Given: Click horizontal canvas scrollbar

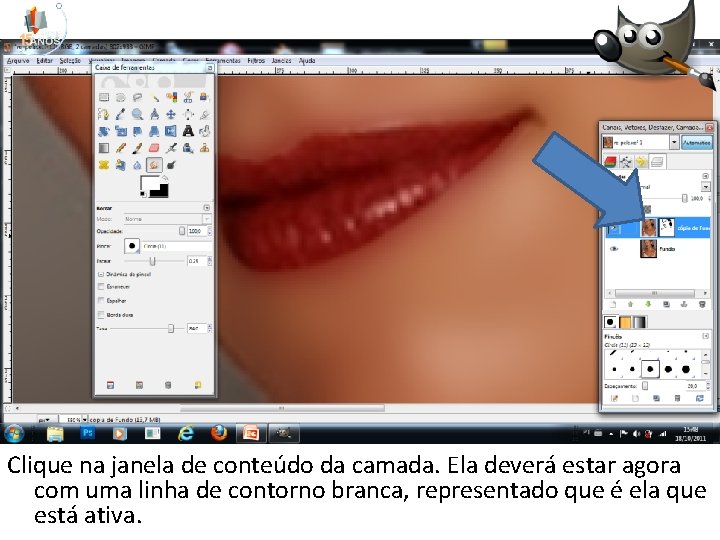Looking at the screenshot, I should 282,408.
